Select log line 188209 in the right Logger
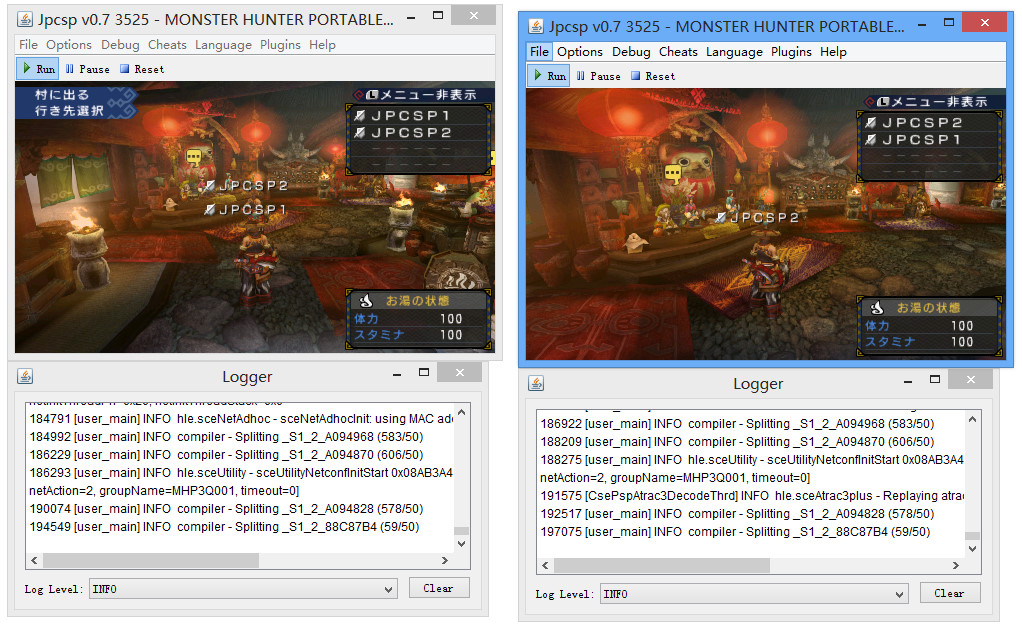1022x633 pixels. [x=737, y=442]
